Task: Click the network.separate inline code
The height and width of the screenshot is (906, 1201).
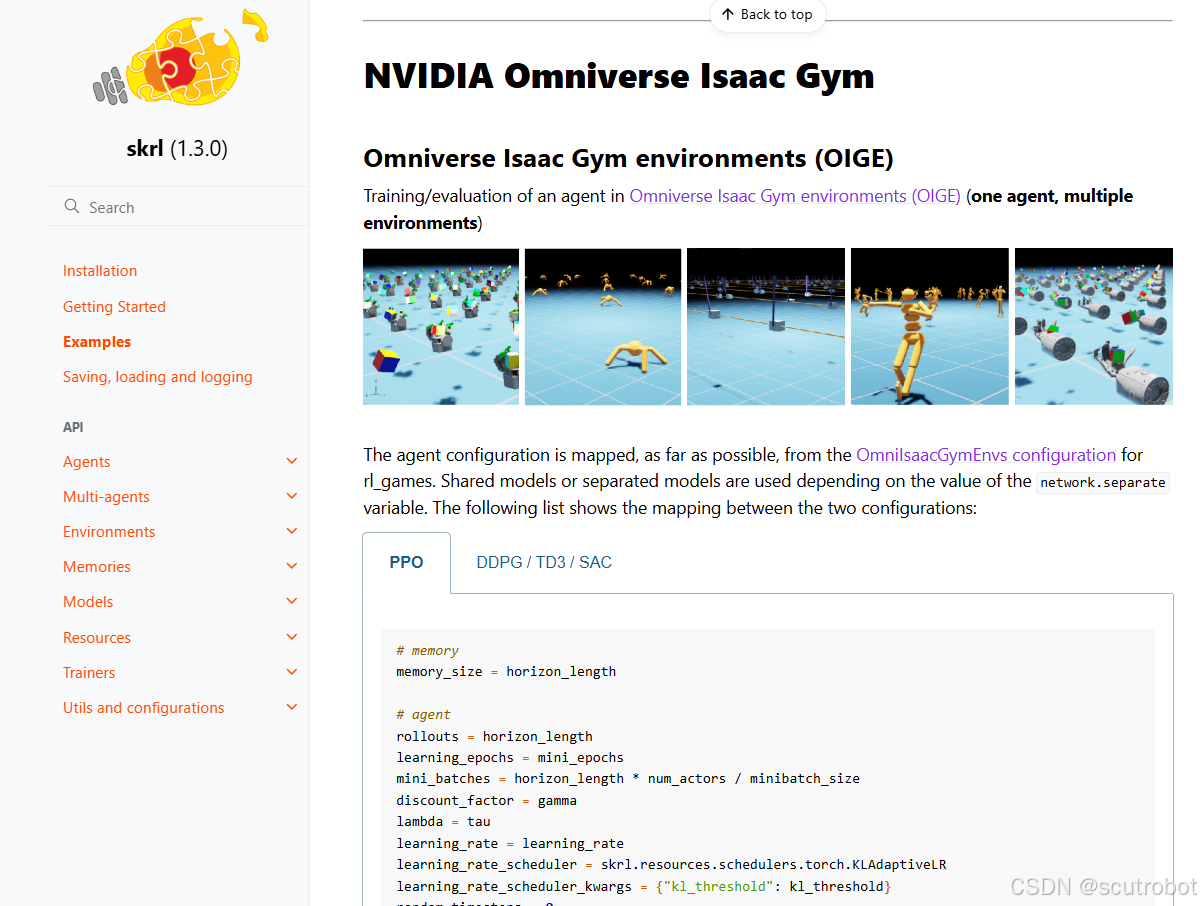Action: pos(1103,483)
